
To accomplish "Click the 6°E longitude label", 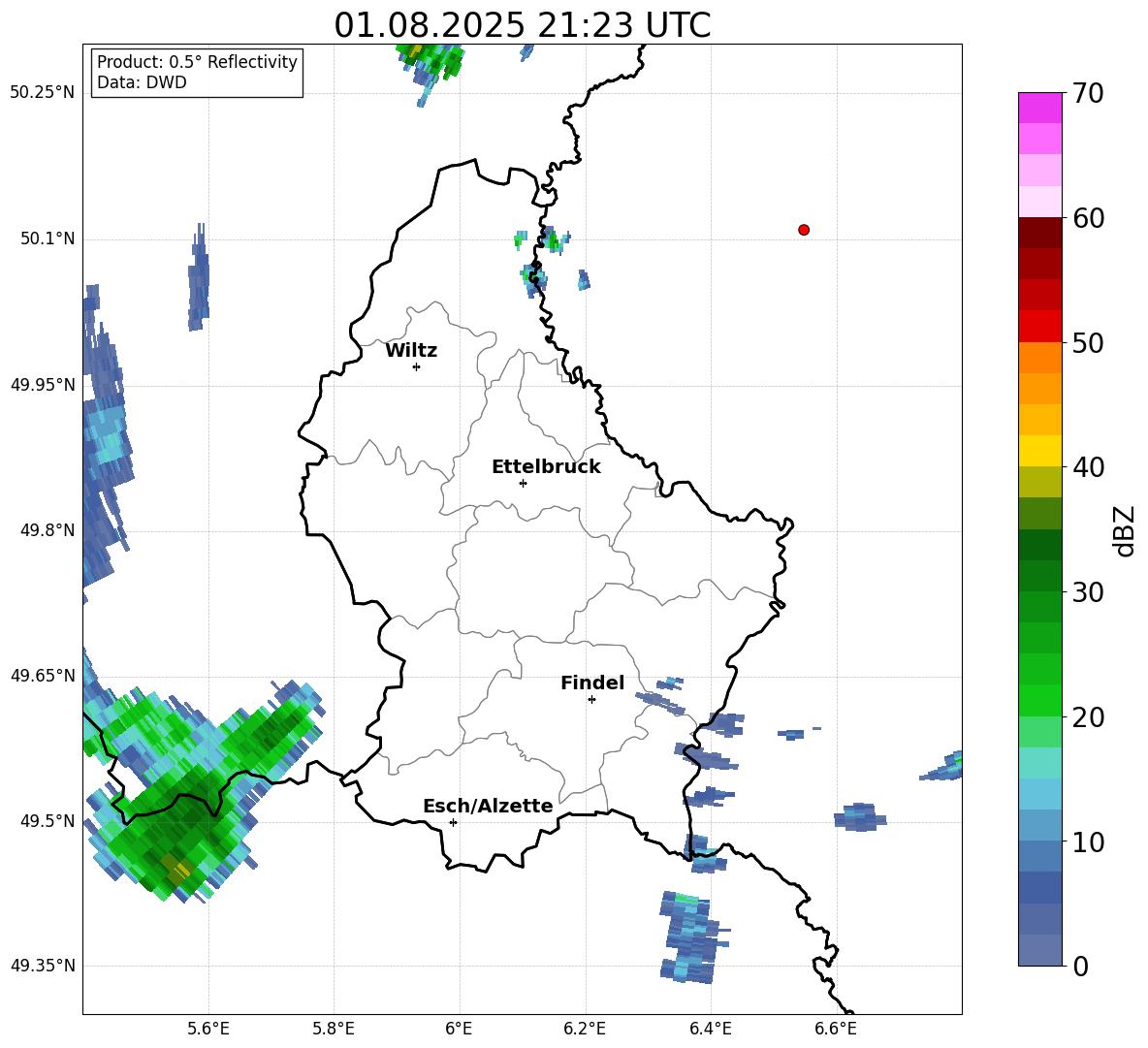I will tap(459, 1029).
